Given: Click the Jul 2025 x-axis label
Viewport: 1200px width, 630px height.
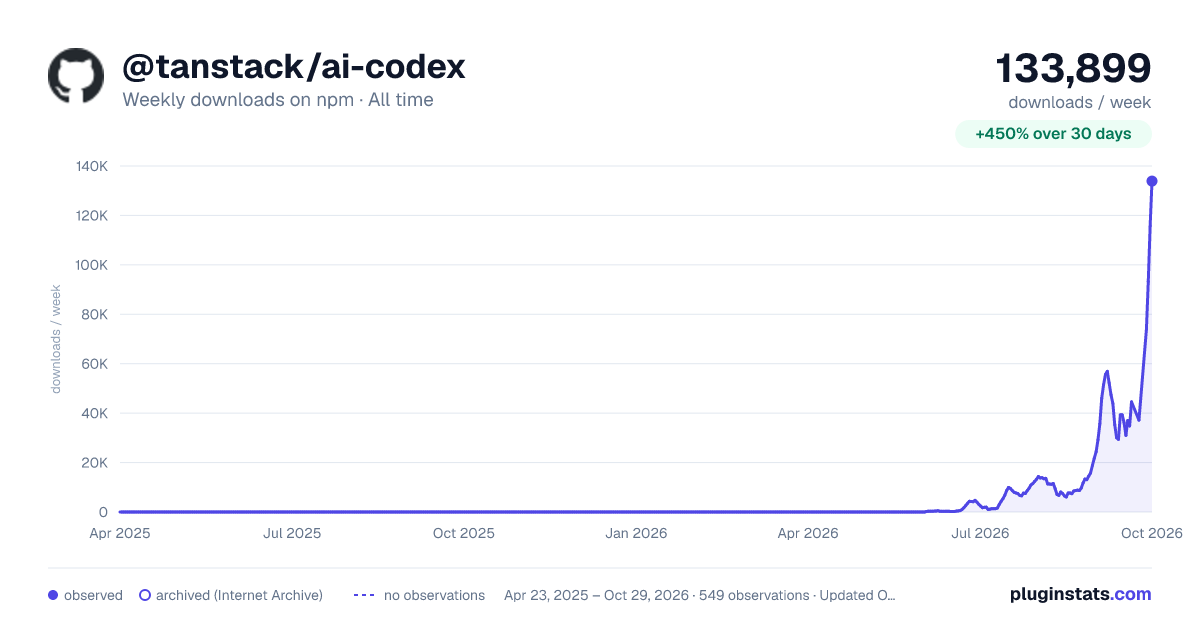Looking at the screenshot, I should click(x=292, y=533).
